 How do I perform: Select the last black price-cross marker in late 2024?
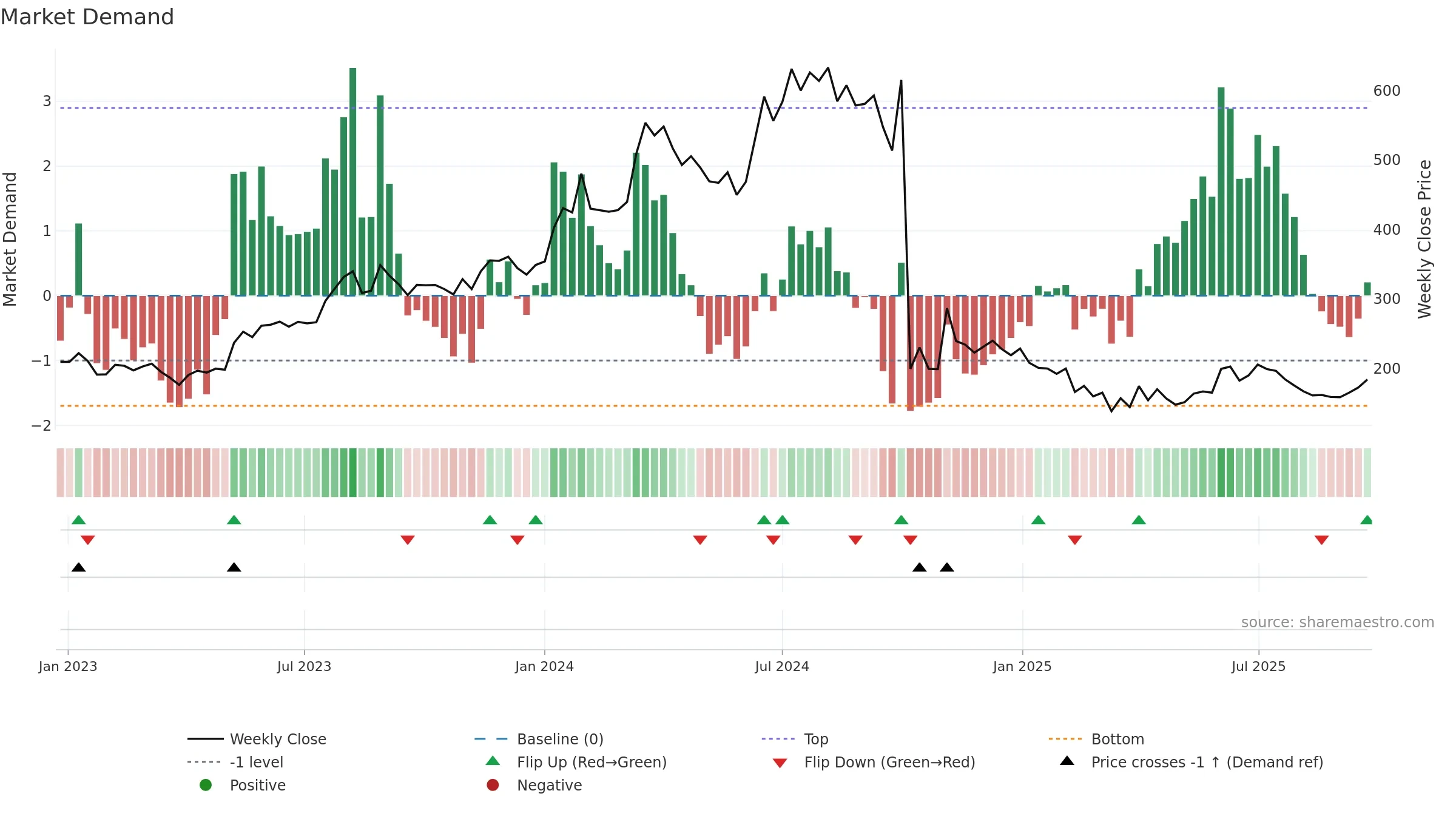coord(947,567)
